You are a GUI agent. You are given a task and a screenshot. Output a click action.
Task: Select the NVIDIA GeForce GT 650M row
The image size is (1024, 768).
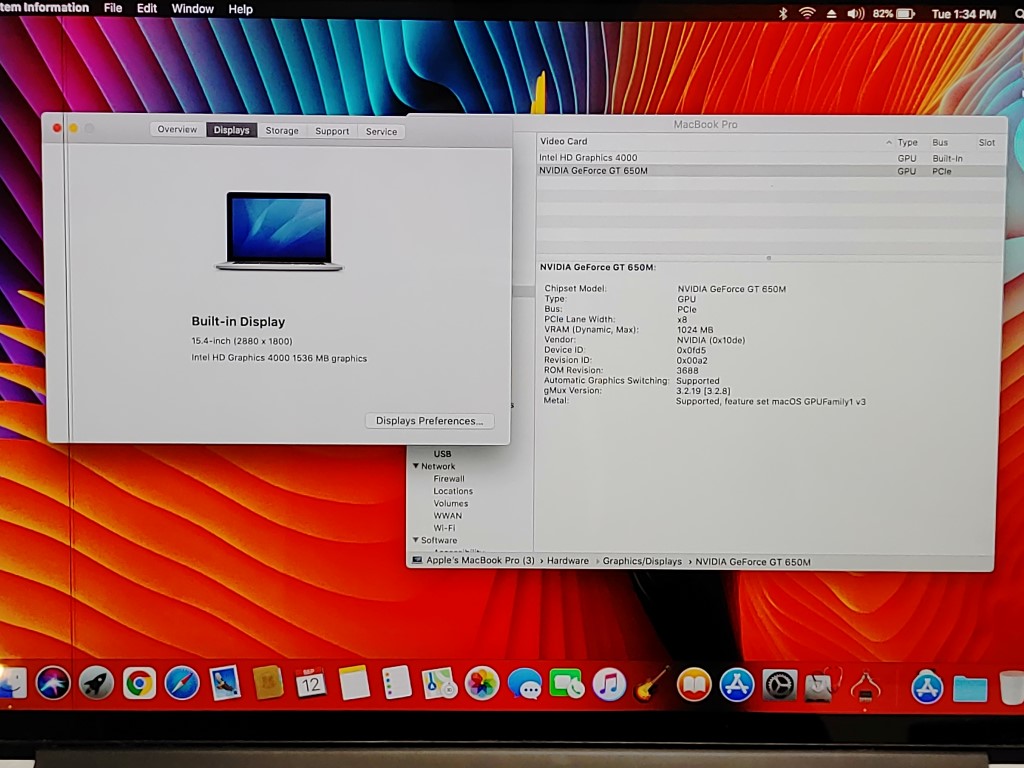(x=770, y=171)
